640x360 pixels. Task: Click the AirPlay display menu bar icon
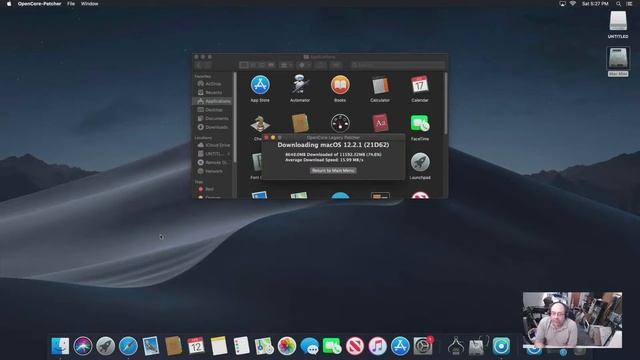point(562,4)
